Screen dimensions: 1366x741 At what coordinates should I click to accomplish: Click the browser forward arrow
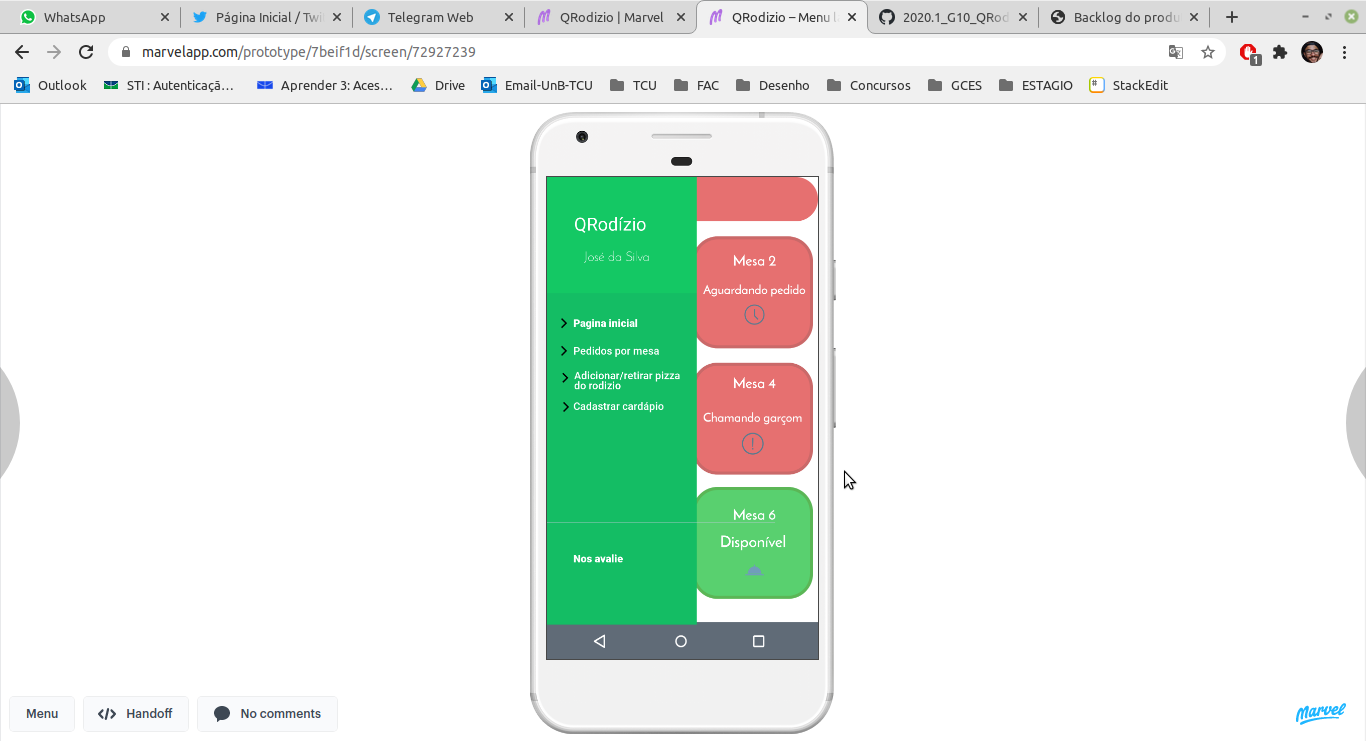(x=54, y=52)
